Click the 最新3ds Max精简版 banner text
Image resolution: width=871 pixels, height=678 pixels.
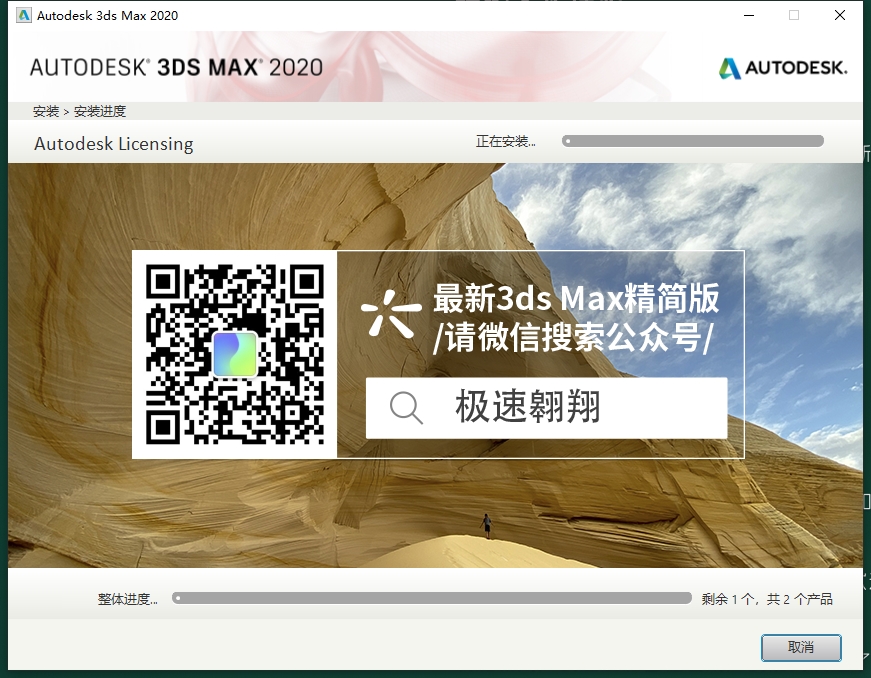tap(577, 298)
